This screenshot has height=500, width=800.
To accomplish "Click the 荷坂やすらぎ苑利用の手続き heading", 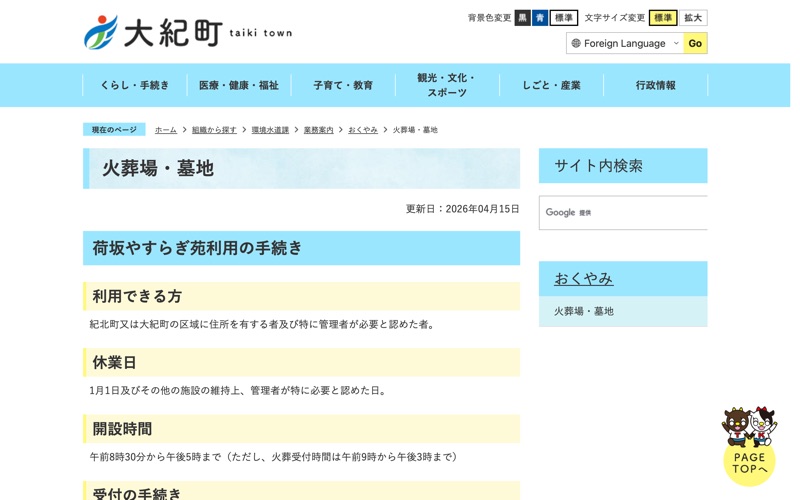I will click(302, 248).
